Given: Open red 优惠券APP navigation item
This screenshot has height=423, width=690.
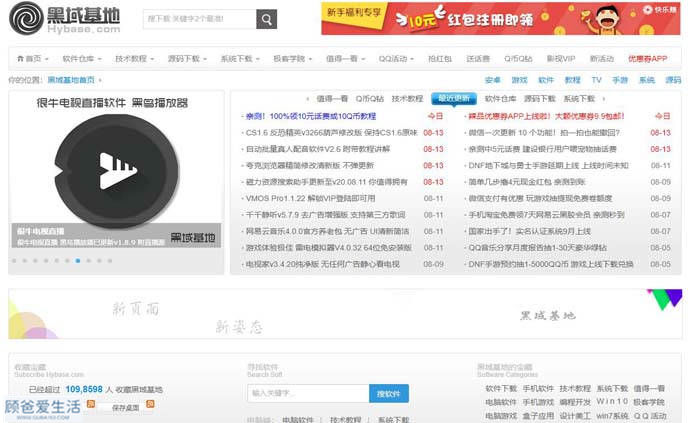Looking at the screenshot, I should click(x=648, y=59).
